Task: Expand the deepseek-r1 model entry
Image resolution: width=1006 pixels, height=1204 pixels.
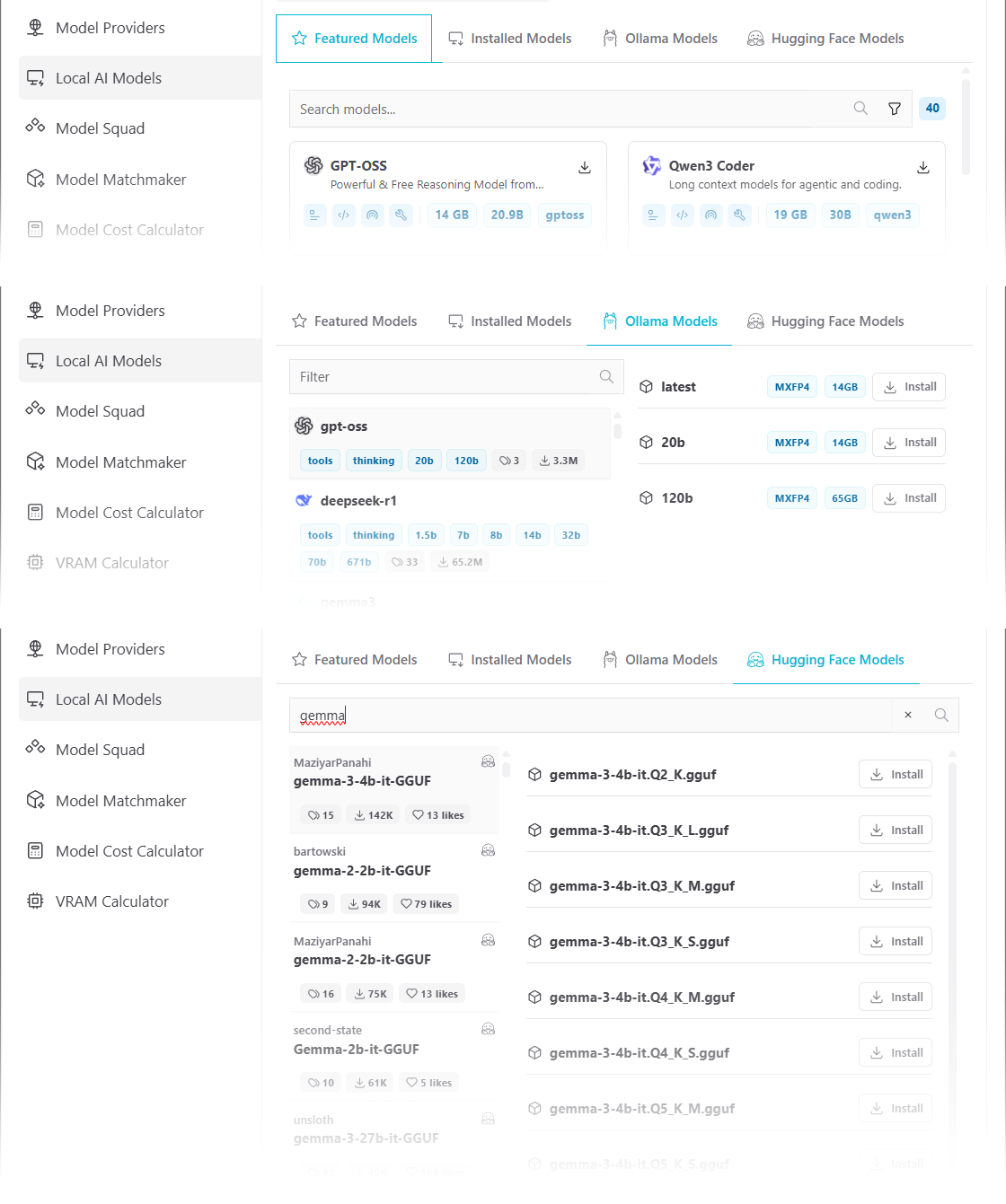Action: coord(358,501)
